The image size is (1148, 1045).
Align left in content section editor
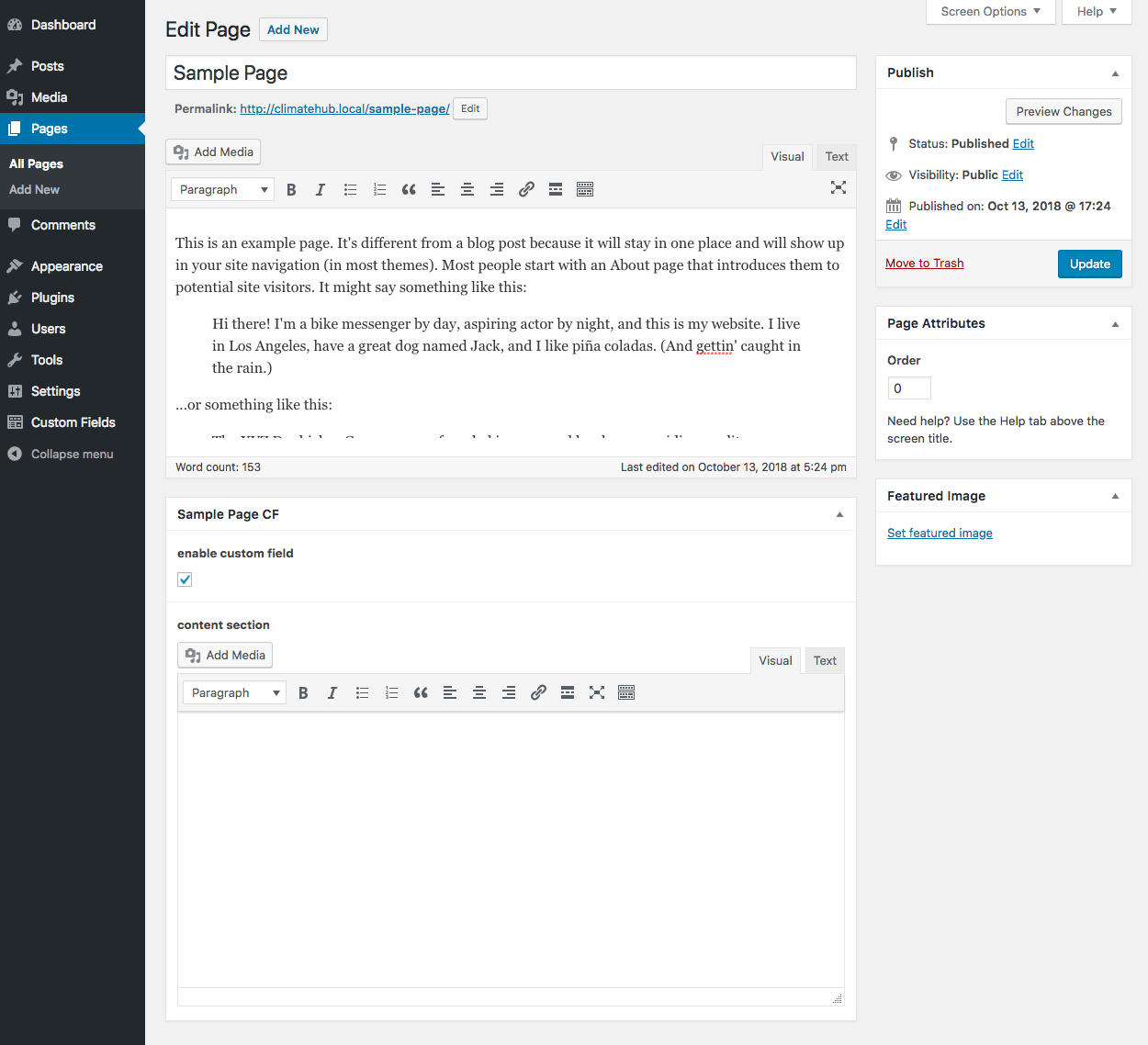pyautogui.click(x=450, y=692)
